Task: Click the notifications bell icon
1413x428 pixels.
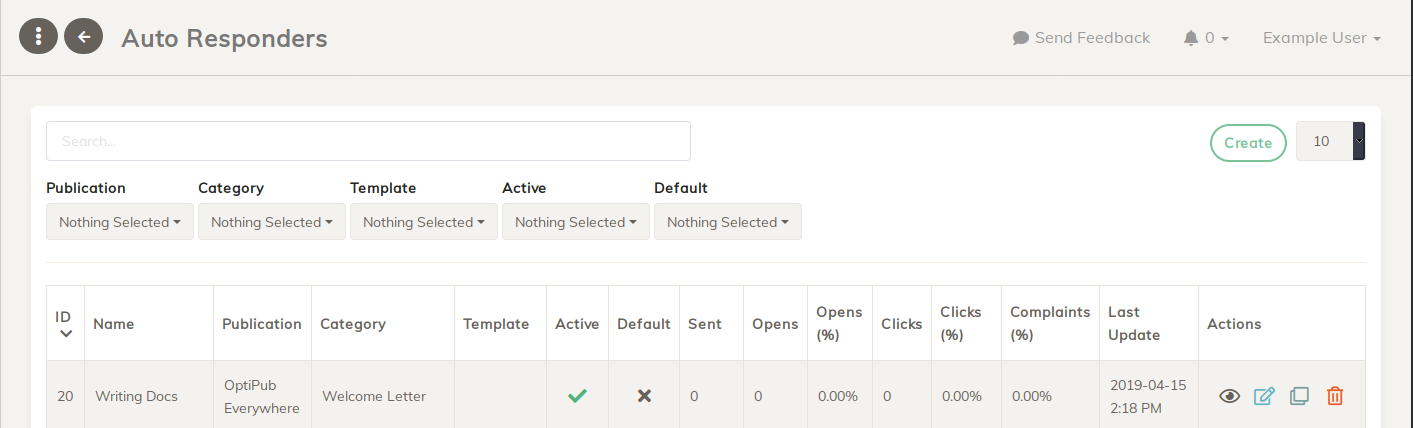Action: (1190, 38)
